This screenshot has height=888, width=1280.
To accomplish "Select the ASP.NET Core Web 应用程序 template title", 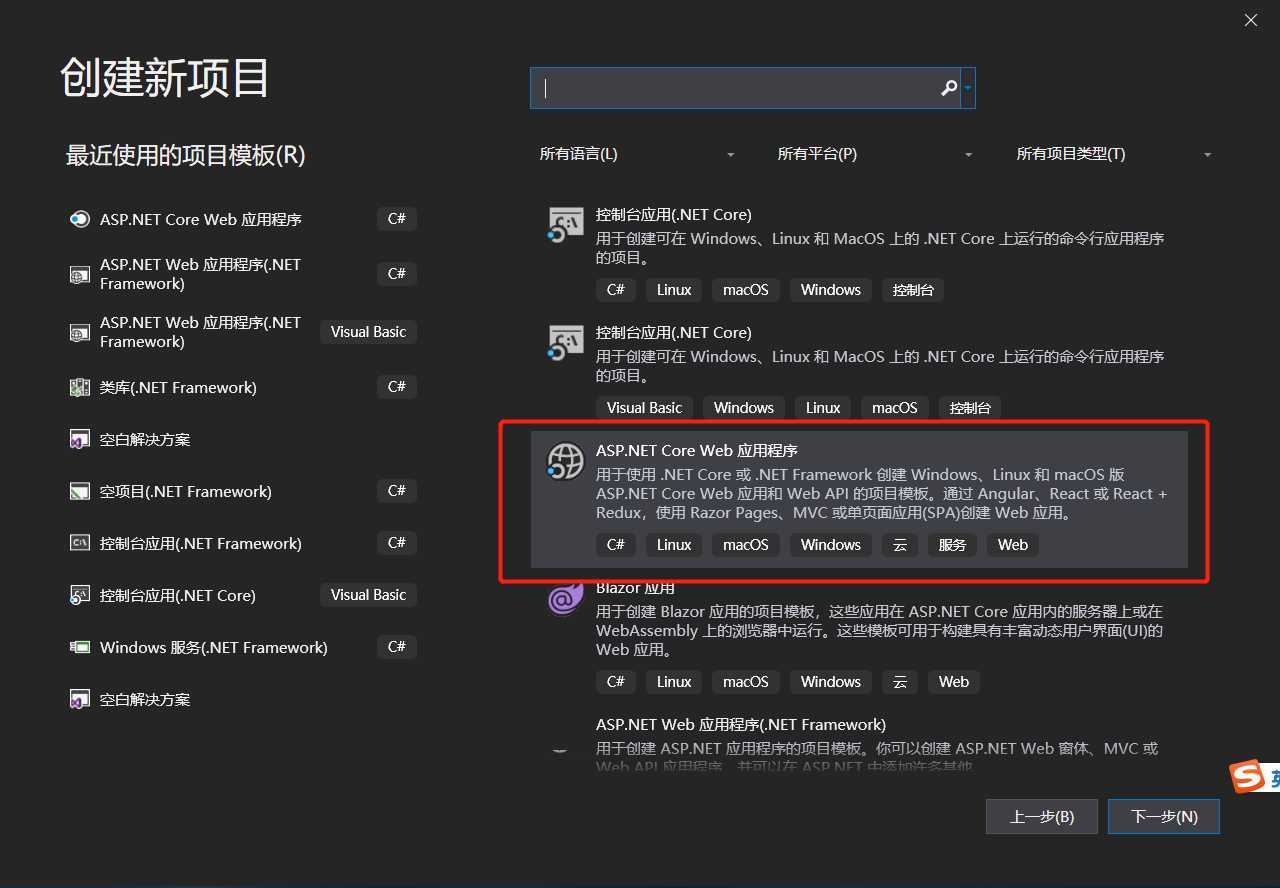I will point(696,451).
